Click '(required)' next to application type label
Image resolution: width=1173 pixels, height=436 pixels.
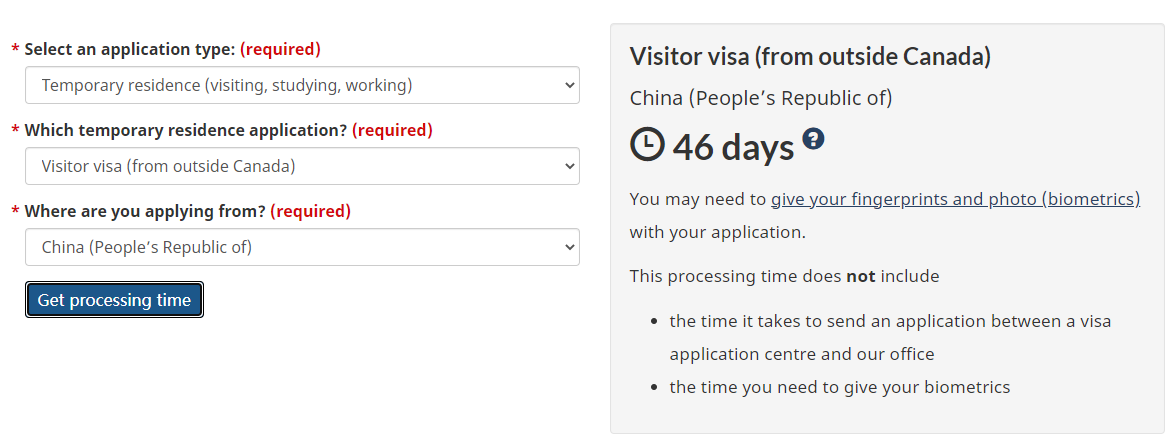280,49
